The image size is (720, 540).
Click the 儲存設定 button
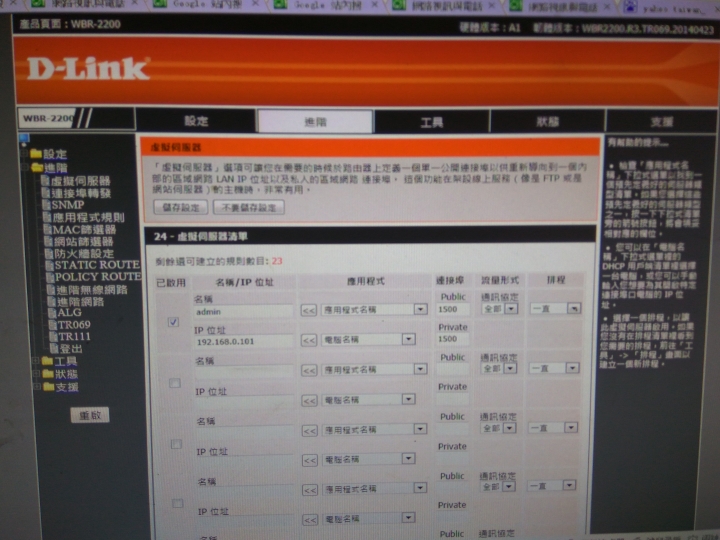pos(181,208)
